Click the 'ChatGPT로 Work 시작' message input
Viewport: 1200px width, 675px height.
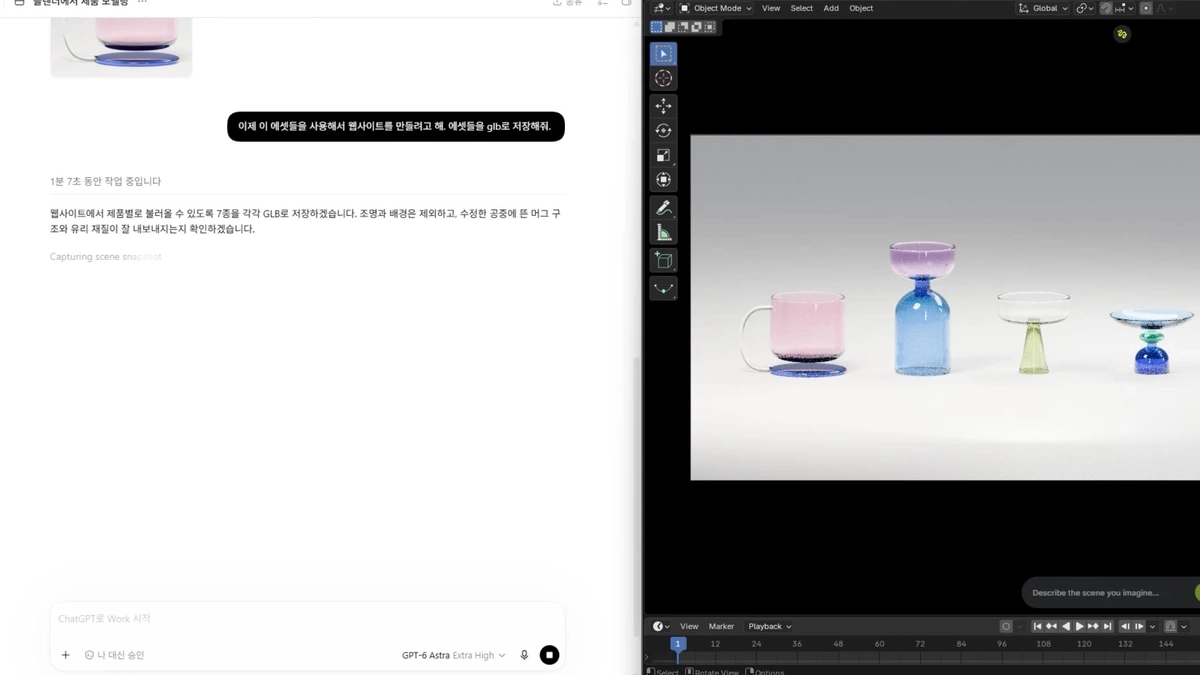pos(307,619)
